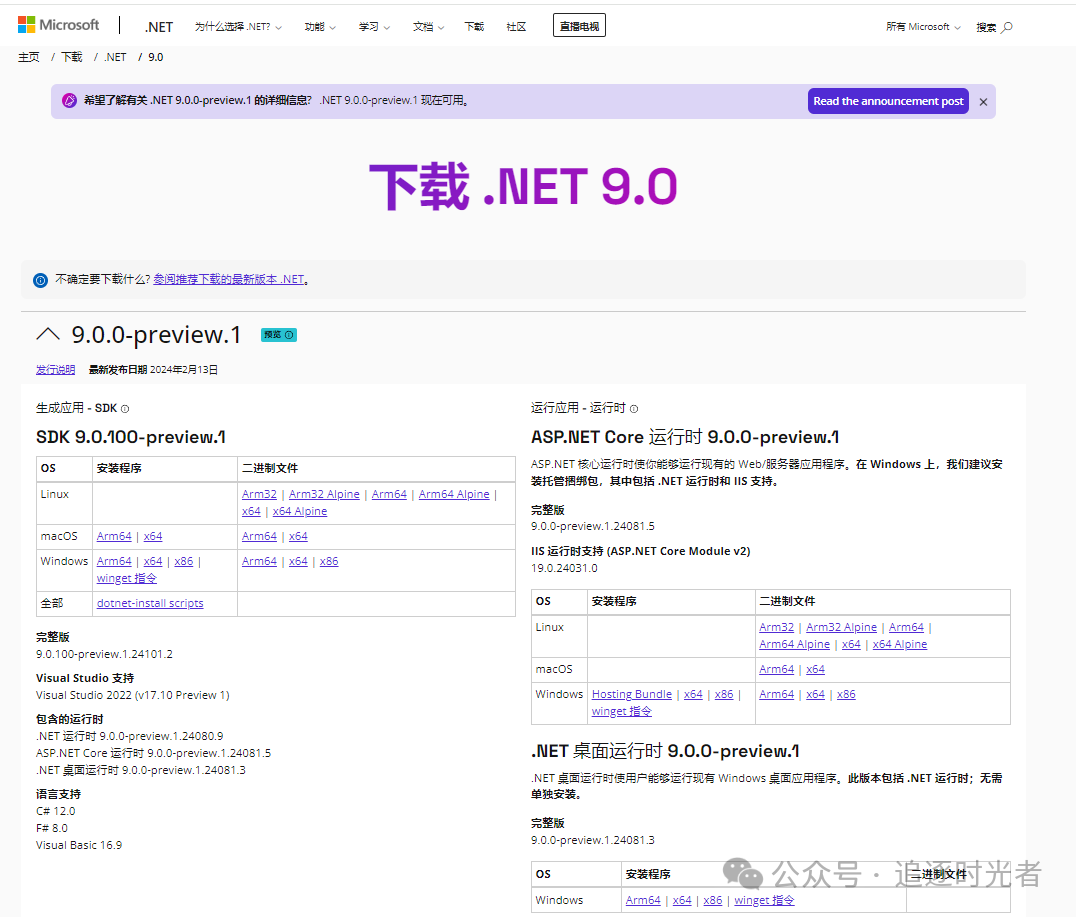
Task: Go to 下载 in the top navigation
Action: (x=474, y=27)
